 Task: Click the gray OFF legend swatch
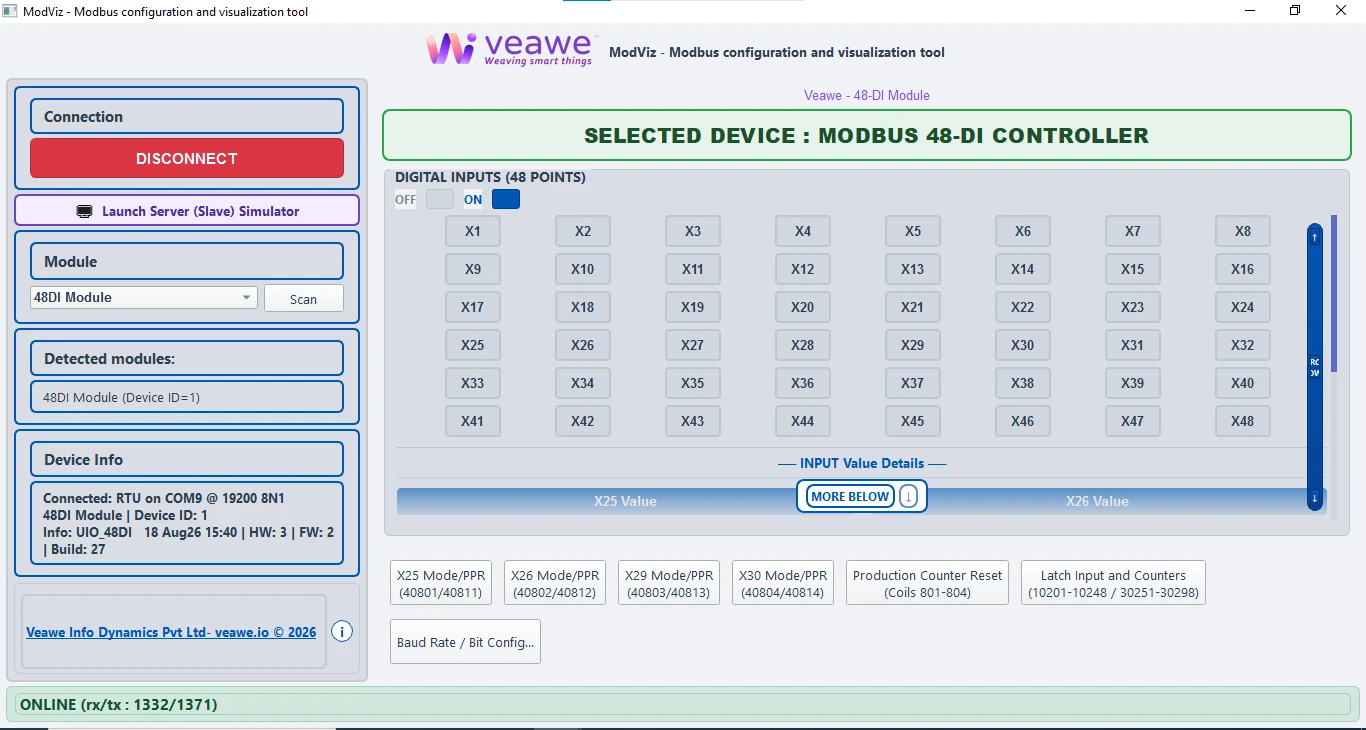click(x=440, y=199)
